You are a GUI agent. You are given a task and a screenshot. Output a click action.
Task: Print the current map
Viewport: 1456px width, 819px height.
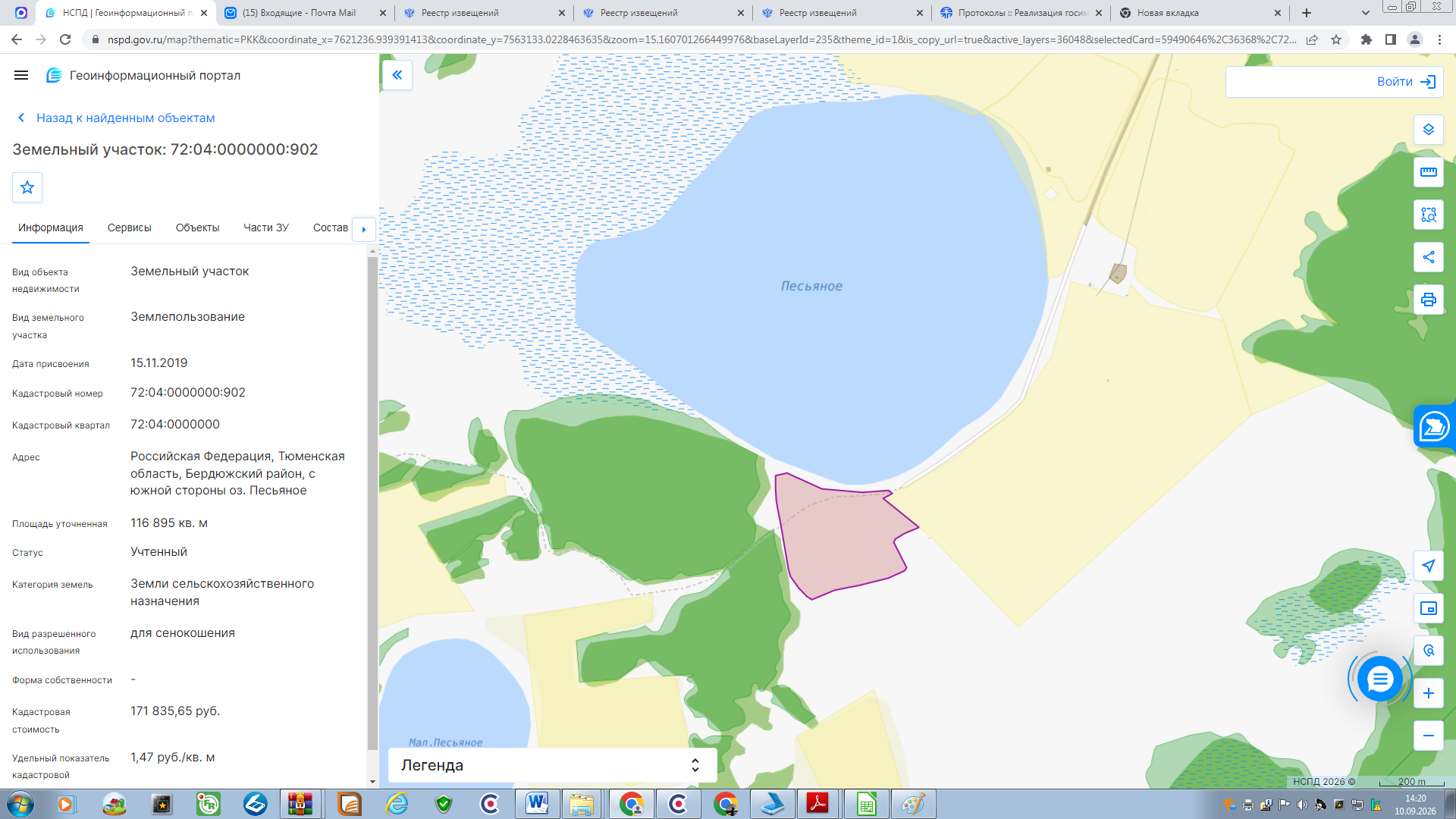[x=1429, y=300]
